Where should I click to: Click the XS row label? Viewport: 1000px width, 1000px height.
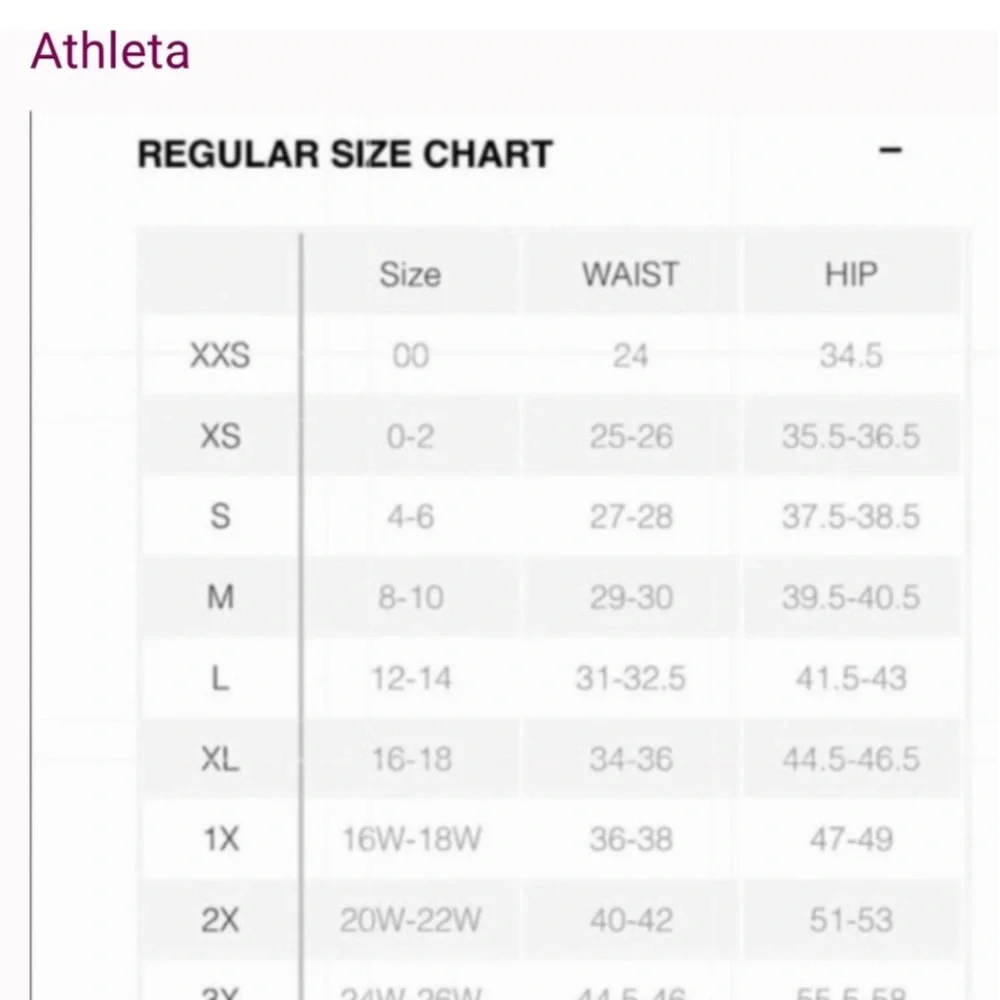pos(220,436)
